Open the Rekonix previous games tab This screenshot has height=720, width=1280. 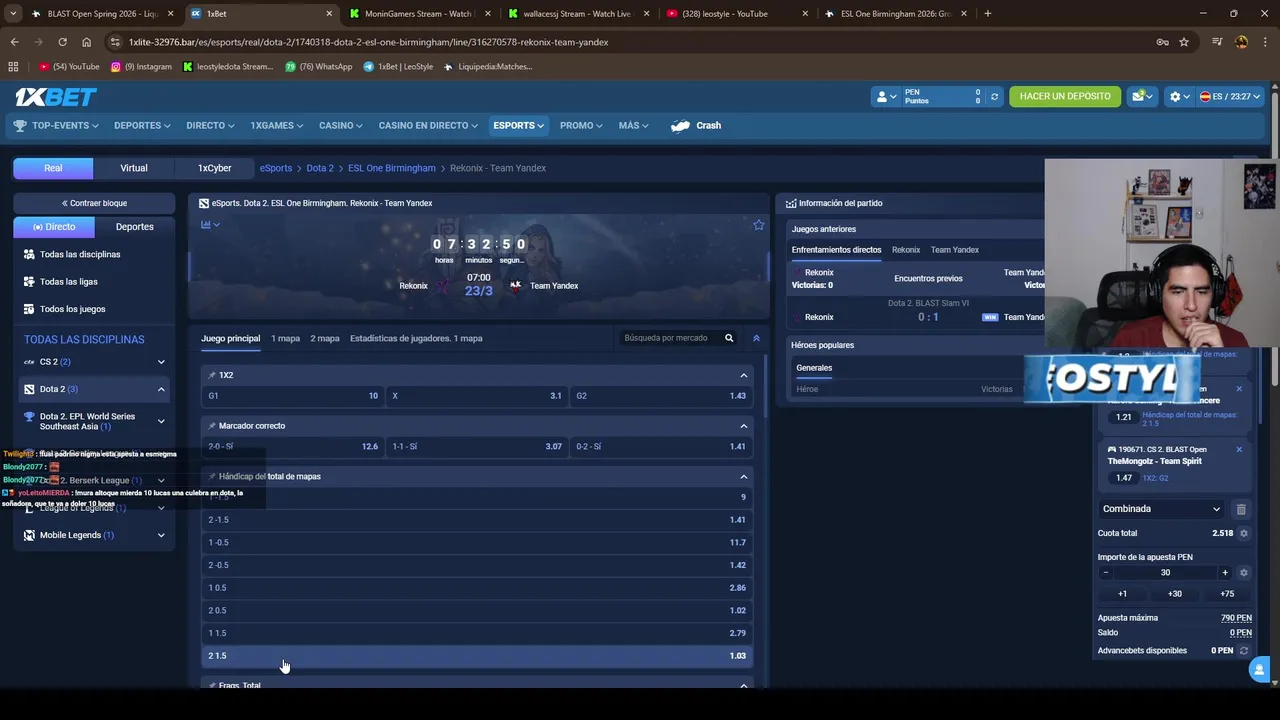coord(906,250)
